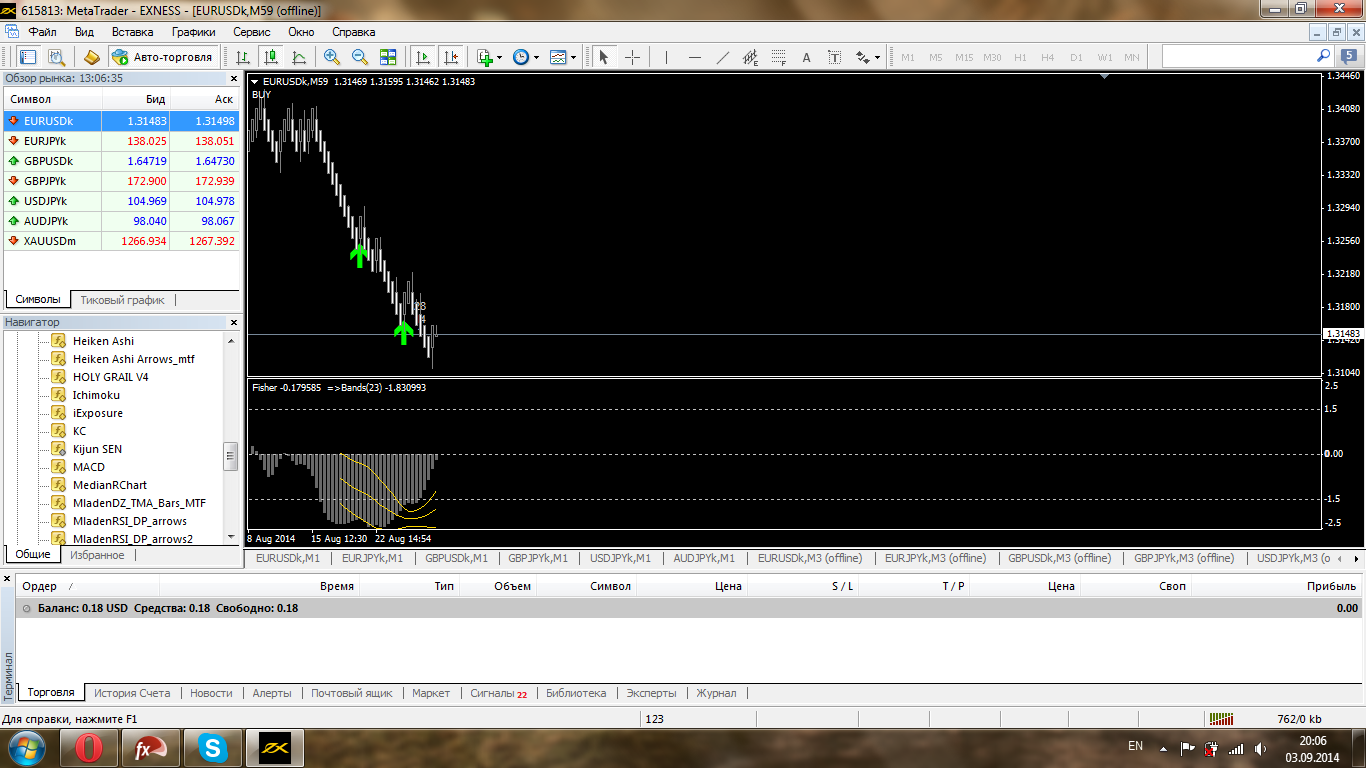Switch to Избранное navigator tab

point(97,555)
